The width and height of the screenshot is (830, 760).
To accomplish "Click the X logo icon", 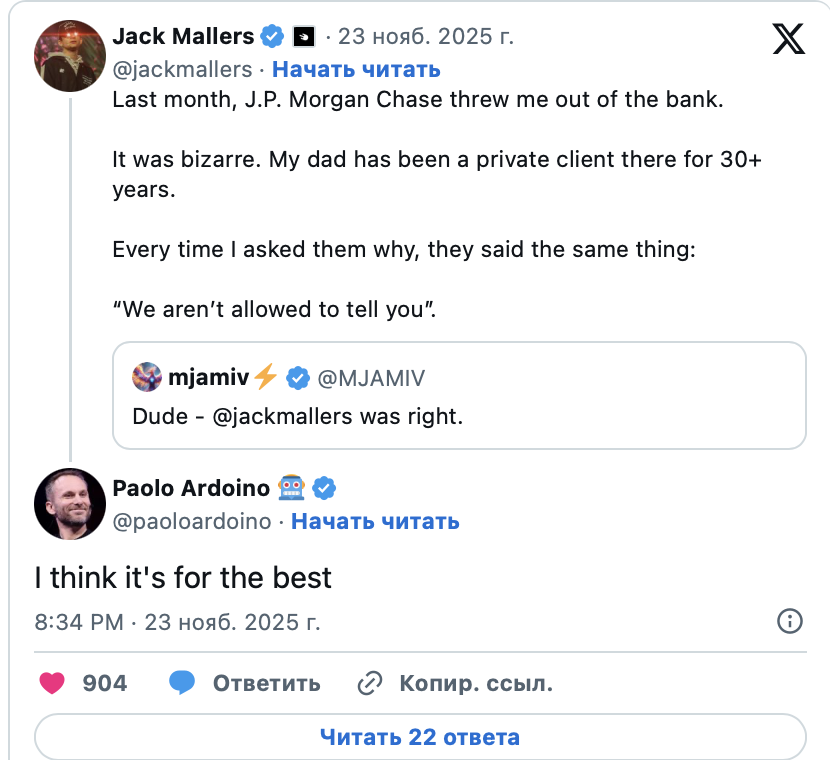I will click(788, 39).
